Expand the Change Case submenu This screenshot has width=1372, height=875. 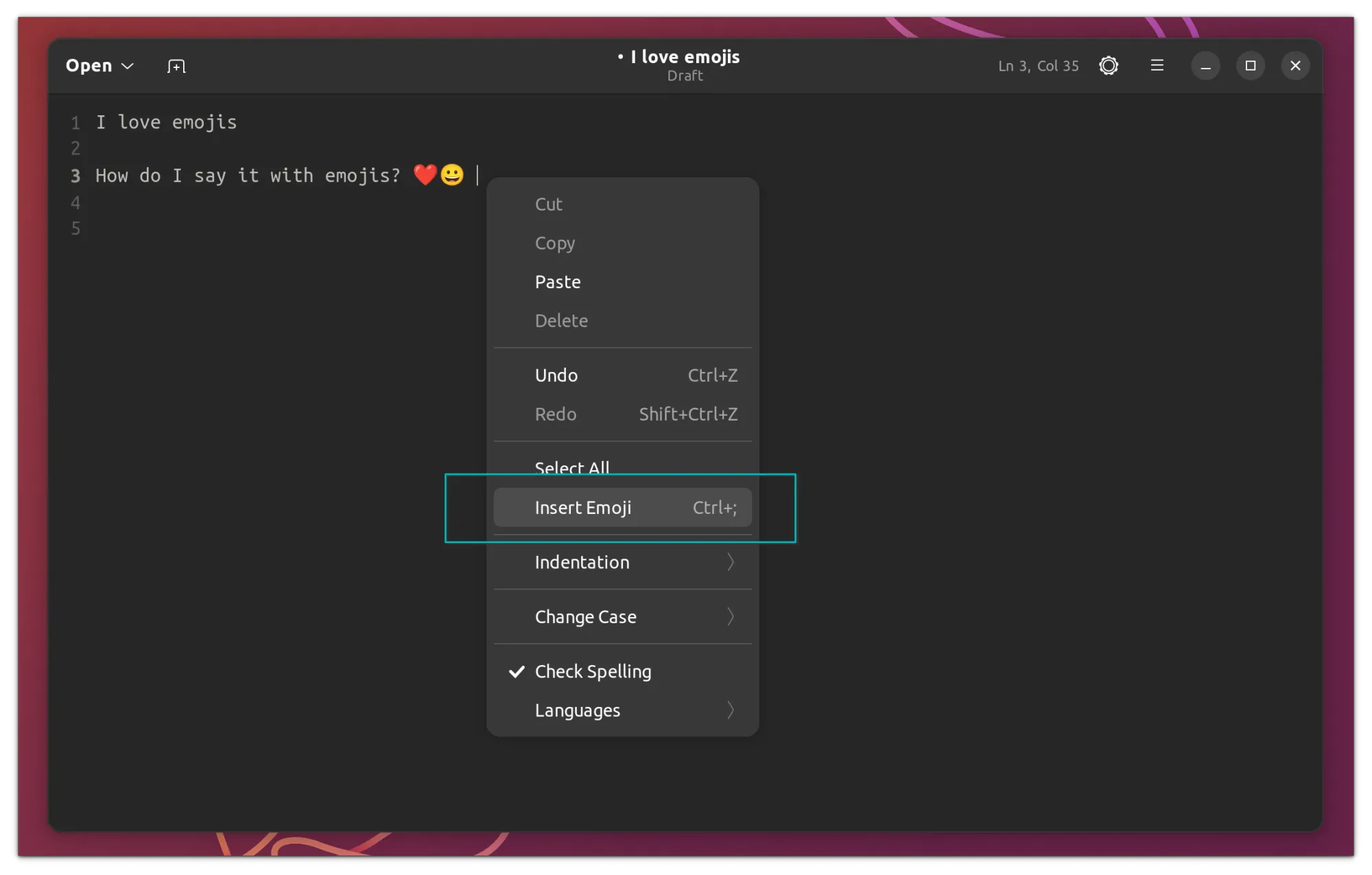click(x=623, y=616)
